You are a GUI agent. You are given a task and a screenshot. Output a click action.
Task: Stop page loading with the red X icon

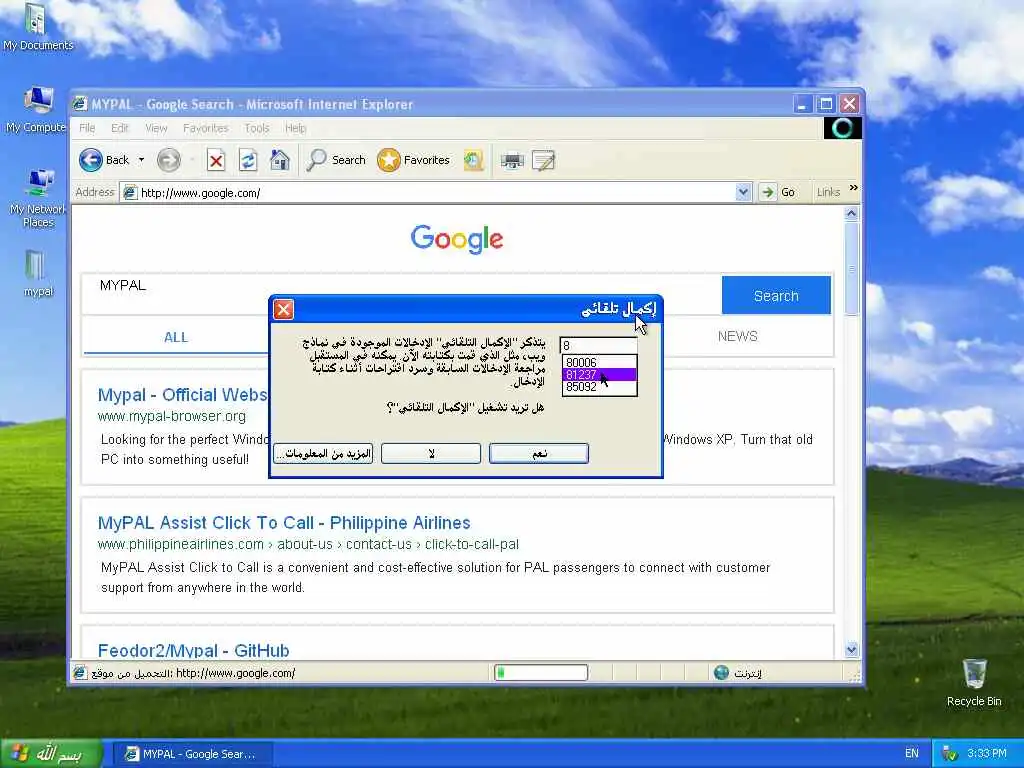[x=216, y=160]
